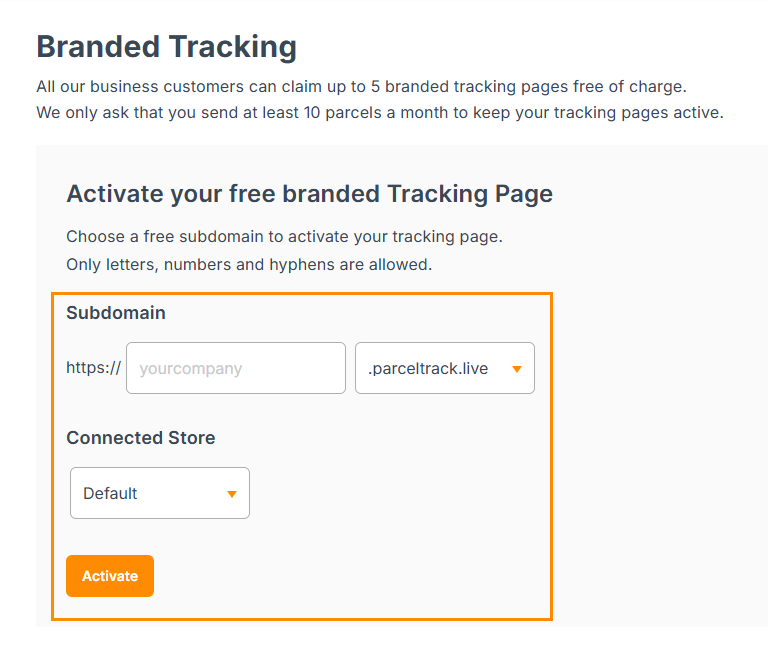Viewport: 768px width, 650px height.
Task: Click the ".parceltrack.live" text in the domain selector
Action: coord(428,368)
